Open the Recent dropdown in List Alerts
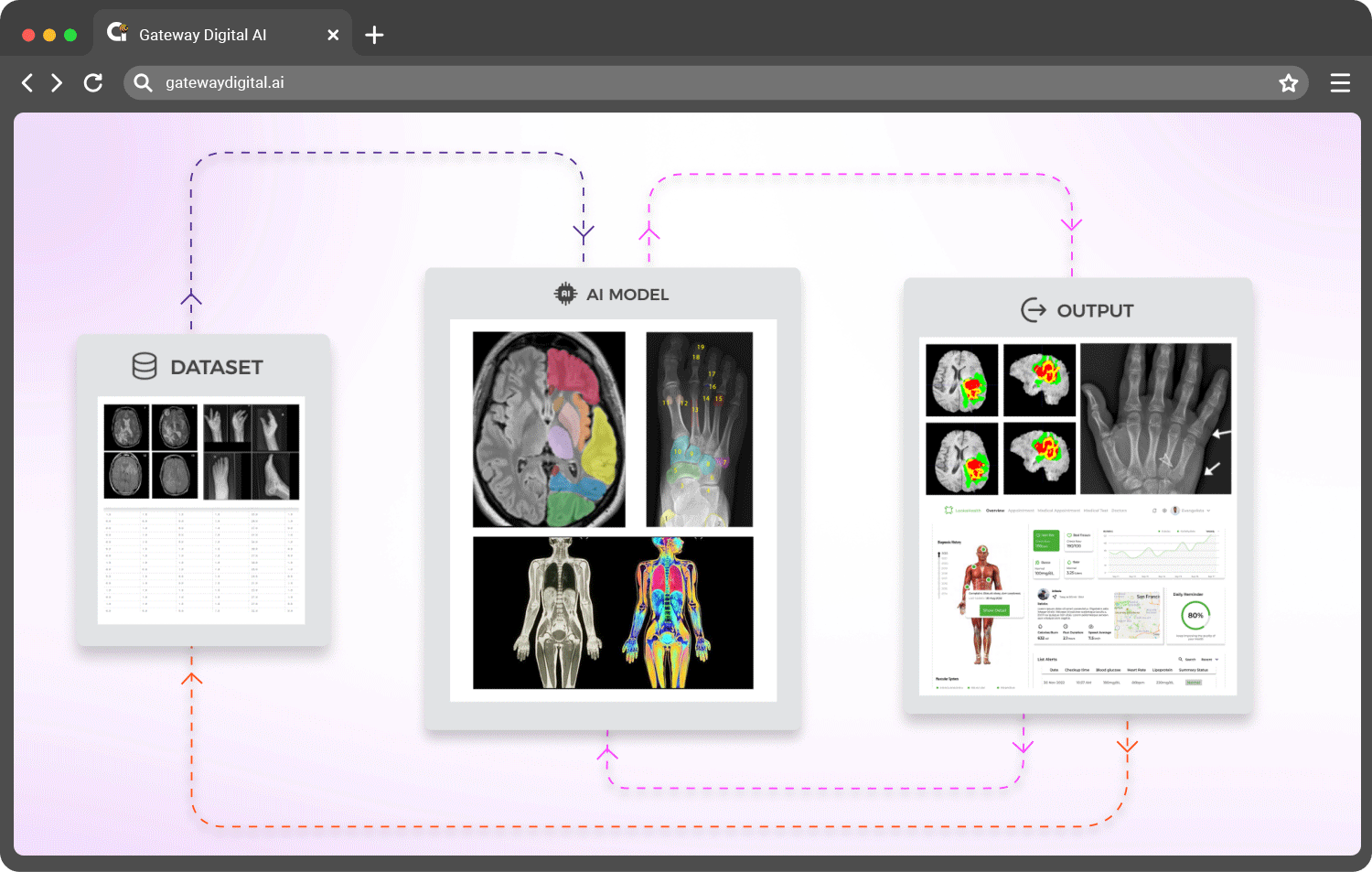This screenshot has height=872, width=1372. click(x=1209, y=659)
